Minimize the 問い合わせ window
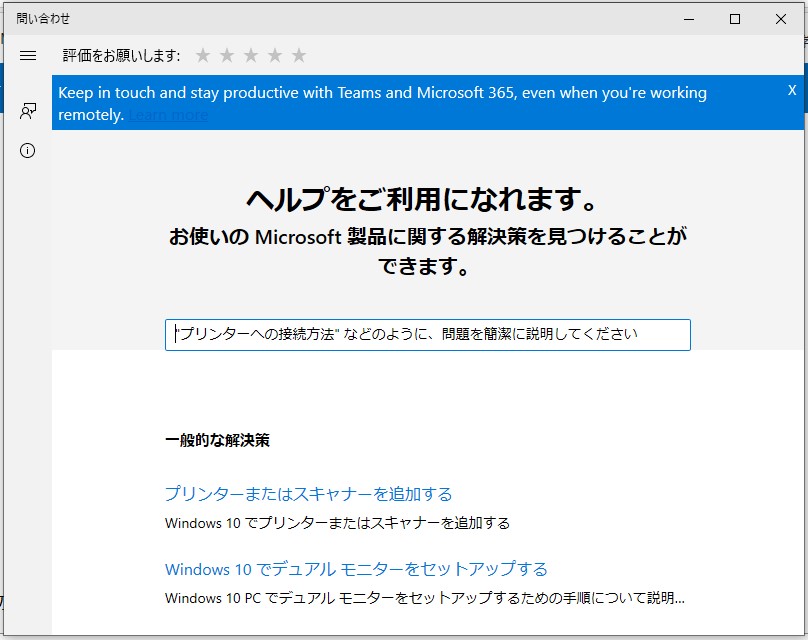This screenshot has height=640, width=808. pyautogui.click(x=689, y=18)
